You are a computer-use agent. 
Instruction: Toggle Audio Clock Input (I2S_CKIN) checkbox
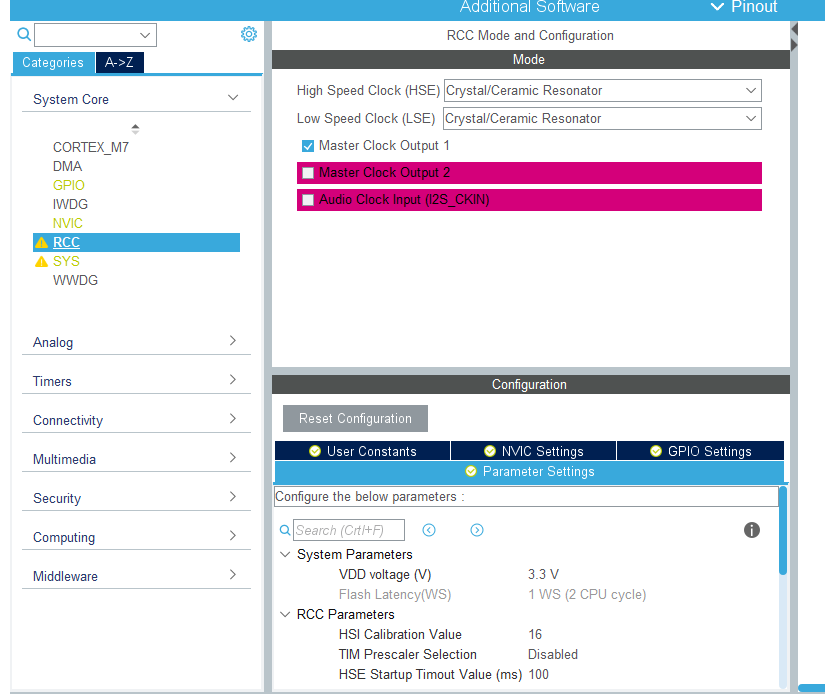point(308,200)
